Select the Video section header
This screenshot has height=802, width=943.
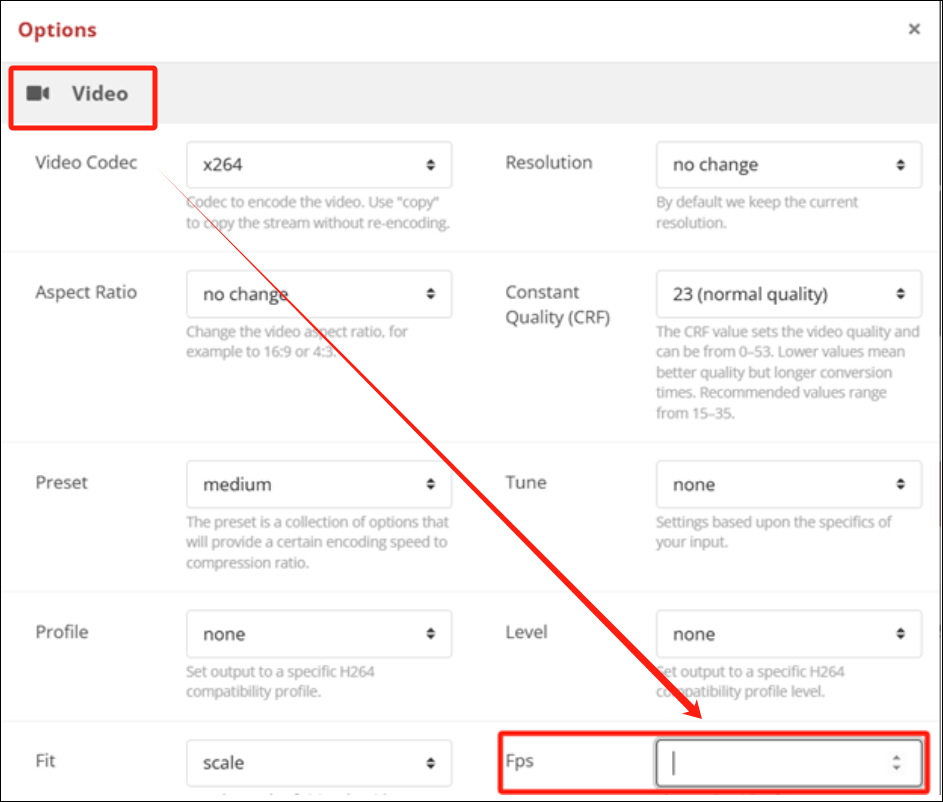click(99, 94)
